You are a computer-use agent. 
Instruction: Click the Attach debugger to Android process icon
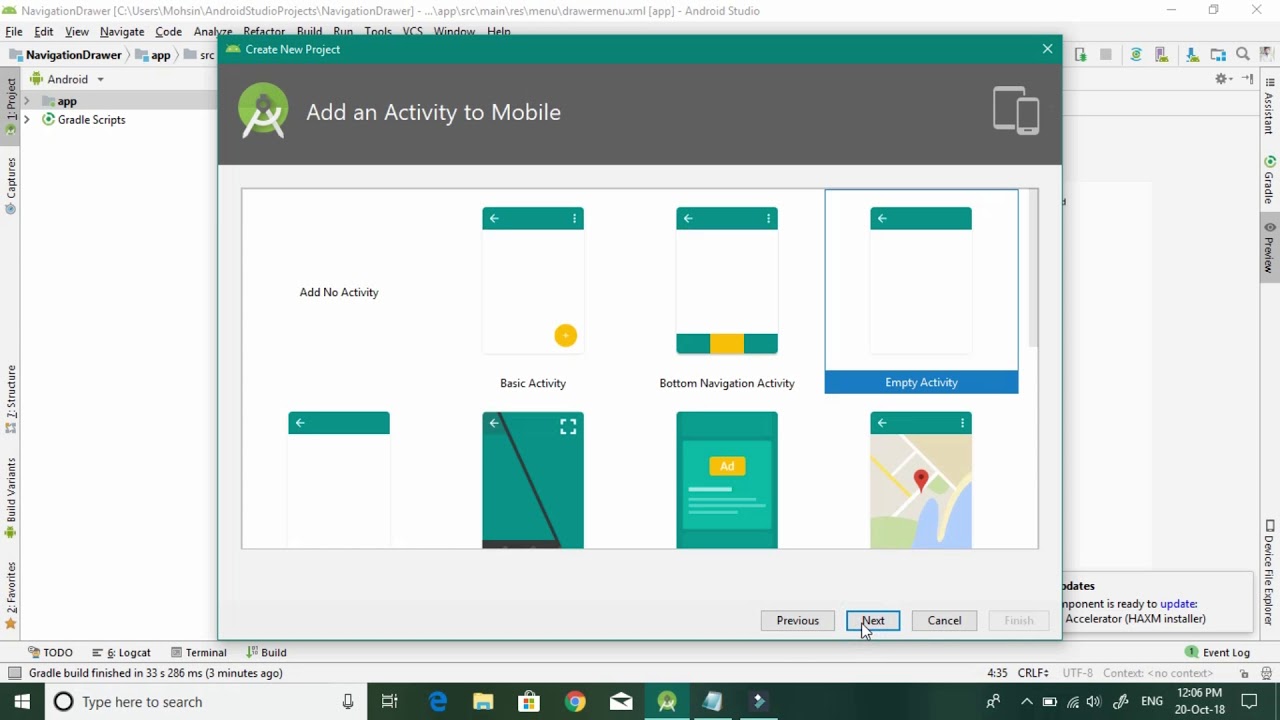pos(1081,55)
